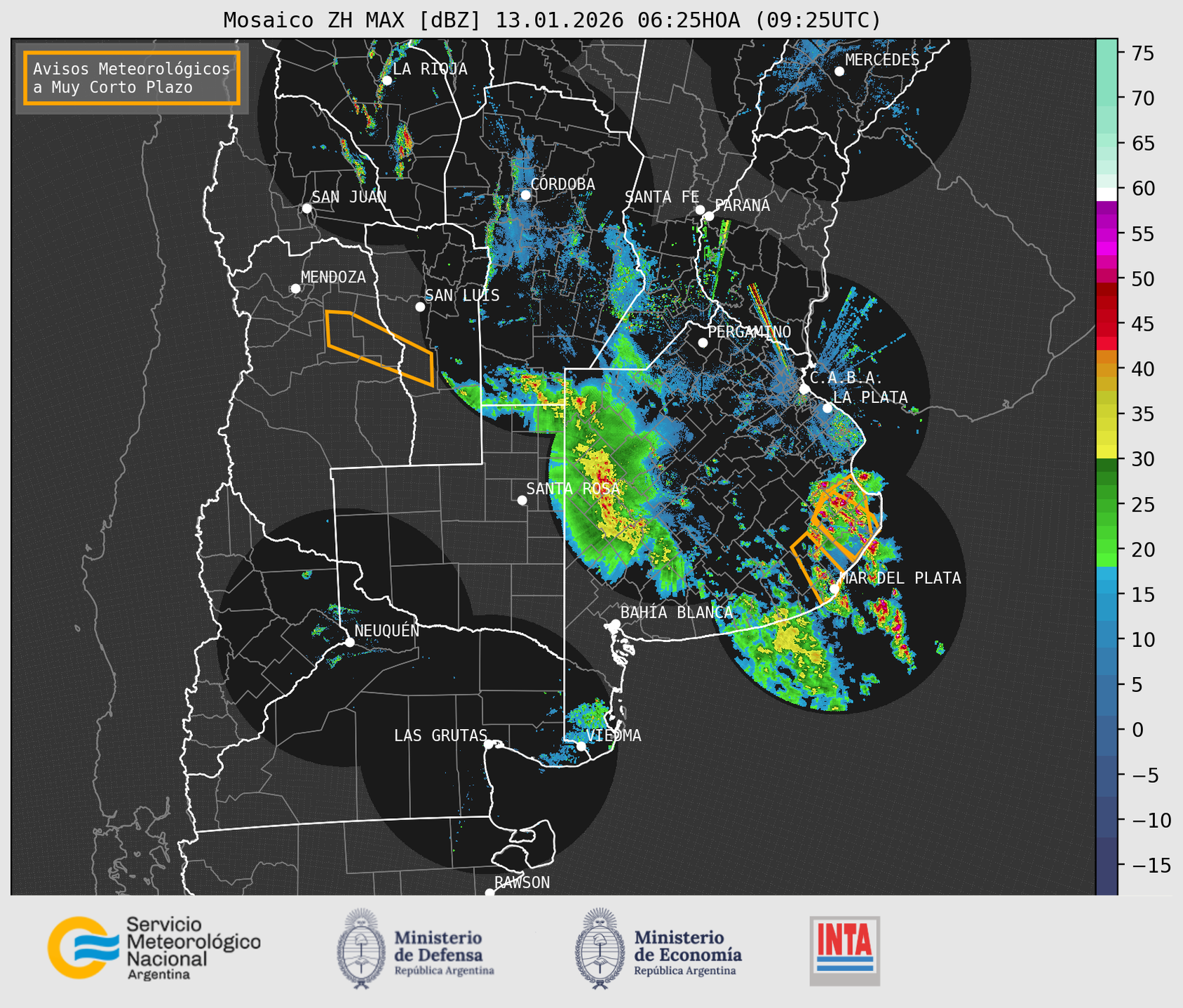The image size is (1183, 1008).
Task: Click the PARANA city label
Action: (x=742, y=205)
